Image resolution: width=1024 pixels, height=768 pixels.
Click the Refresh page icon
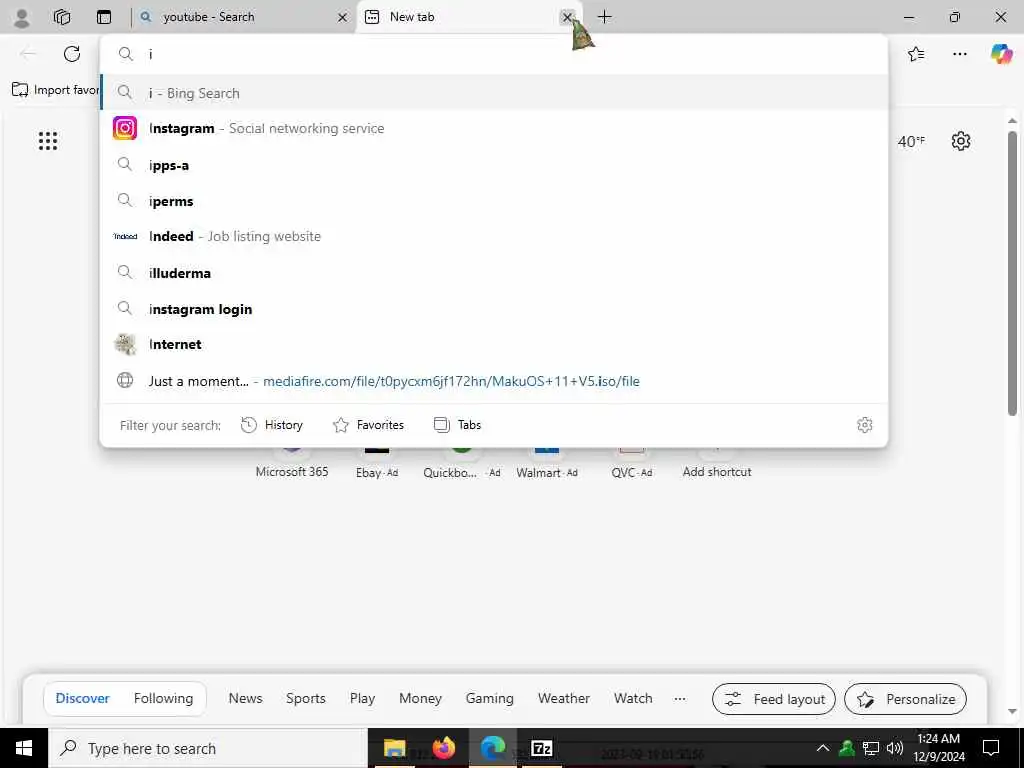(72, 54)
